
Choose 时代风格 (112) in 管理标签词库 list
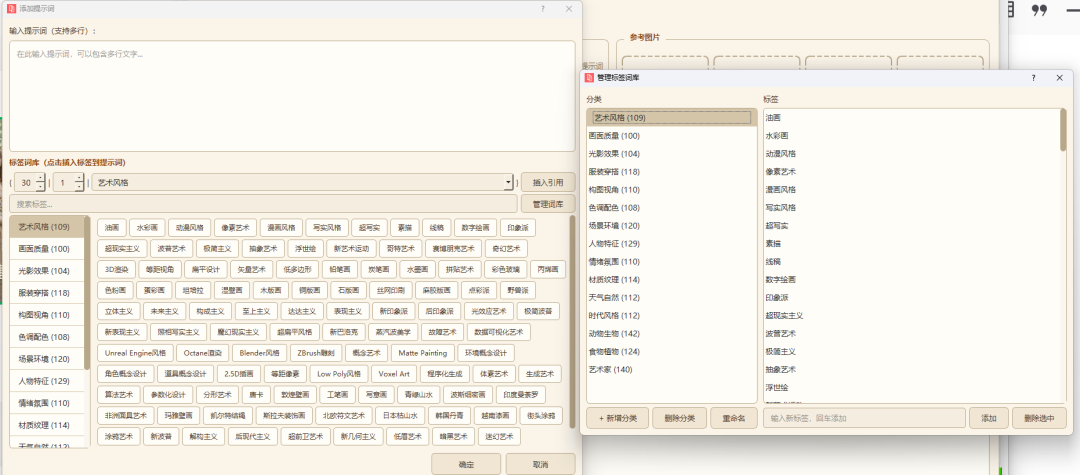[x=672, y=315]
